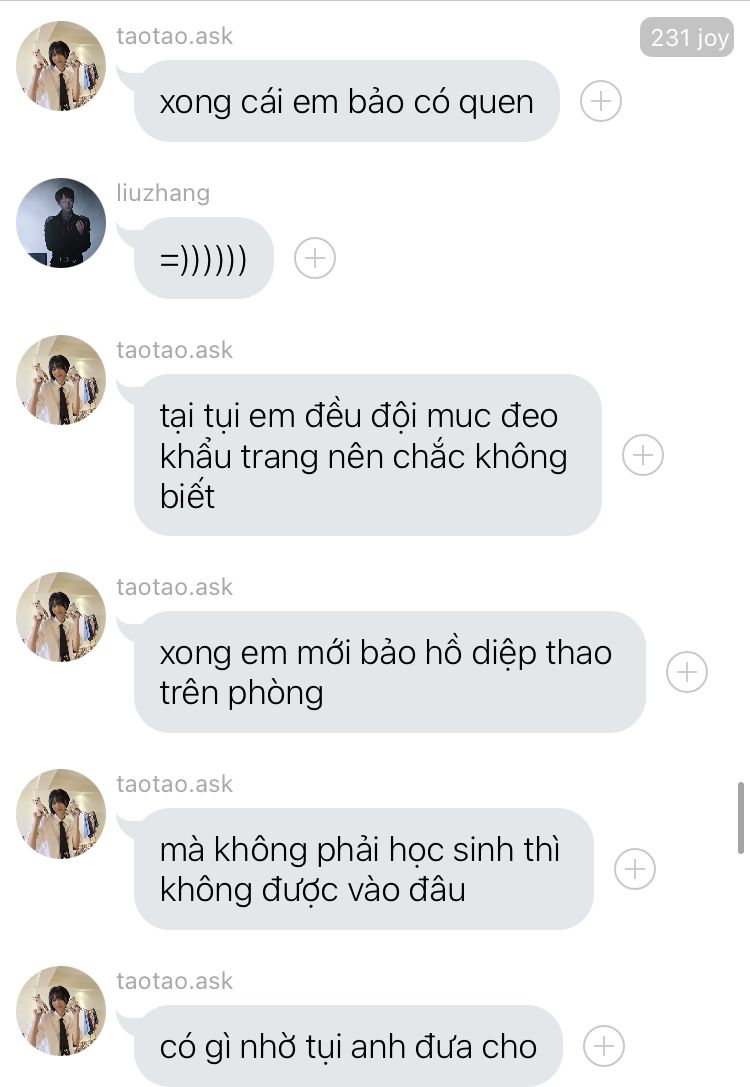Tap plus icon beside "khẩu trang" message
Screen dimensions: 750x1087
tap(643, 455)
